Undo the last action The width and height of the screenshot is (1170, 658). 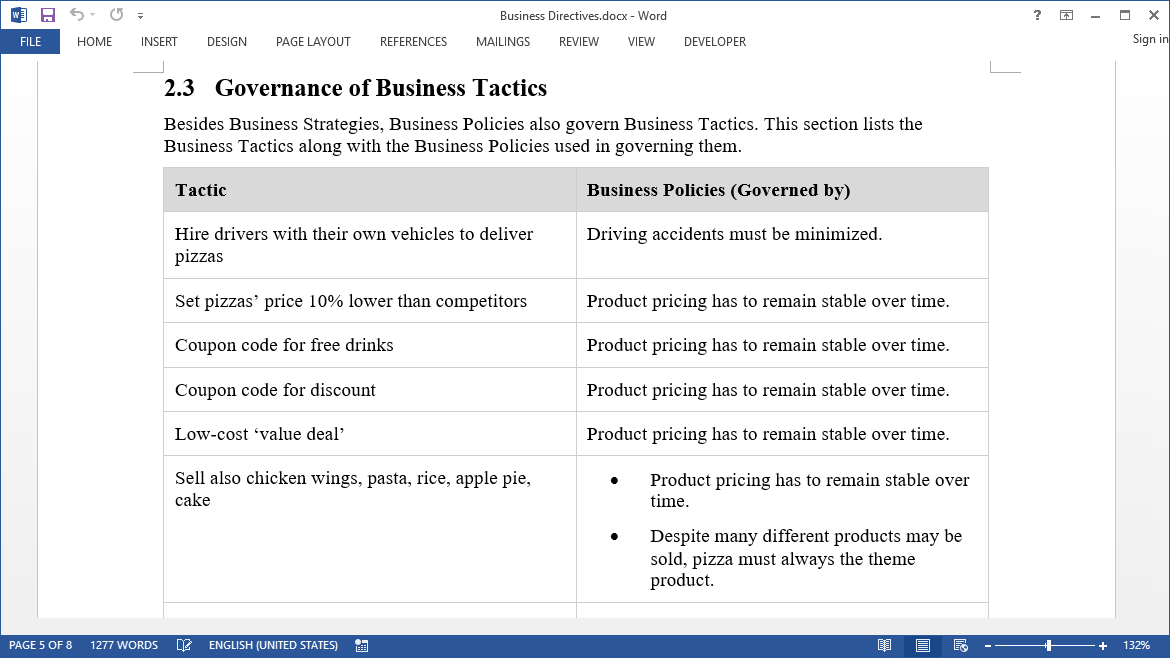[76, 14]
